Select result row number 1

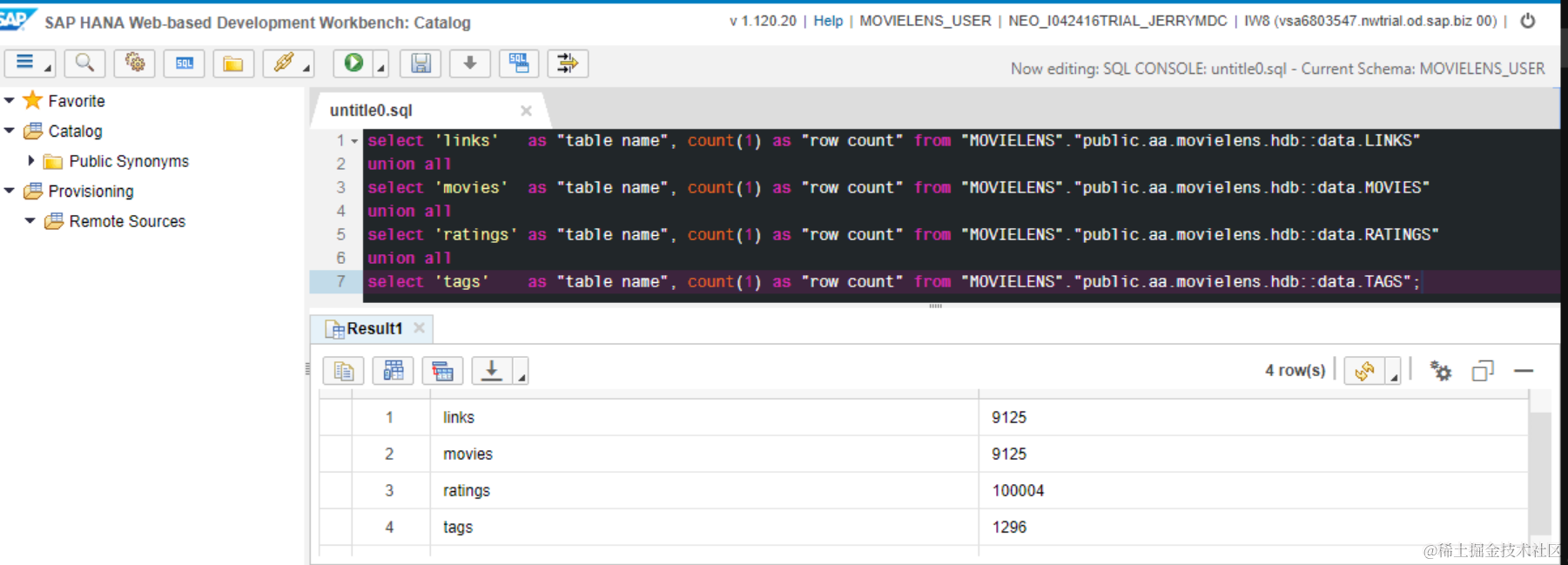point(389,417)
